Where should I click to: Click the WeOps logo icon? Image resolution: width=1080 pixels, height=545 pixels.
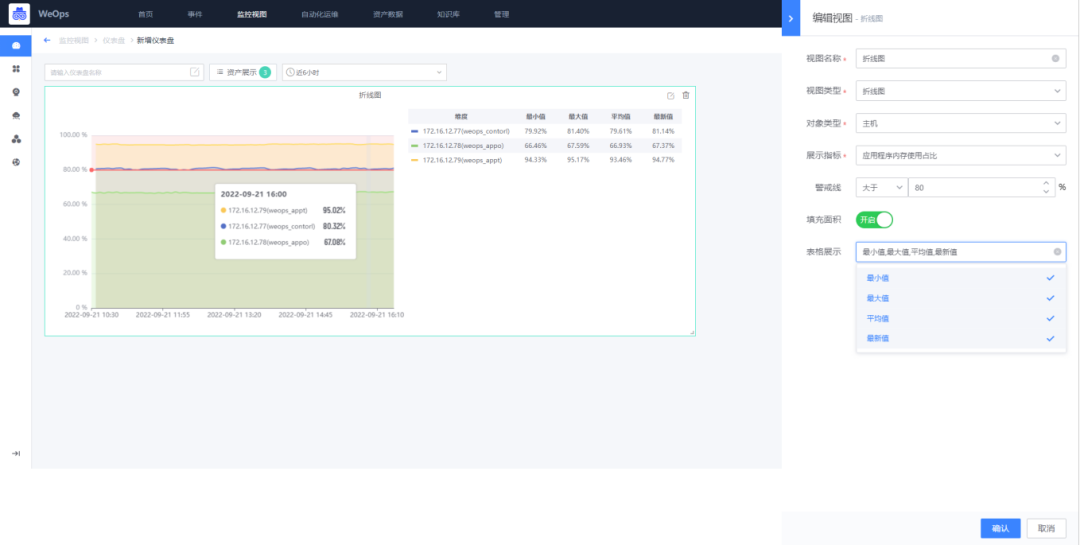pos(19,14)
